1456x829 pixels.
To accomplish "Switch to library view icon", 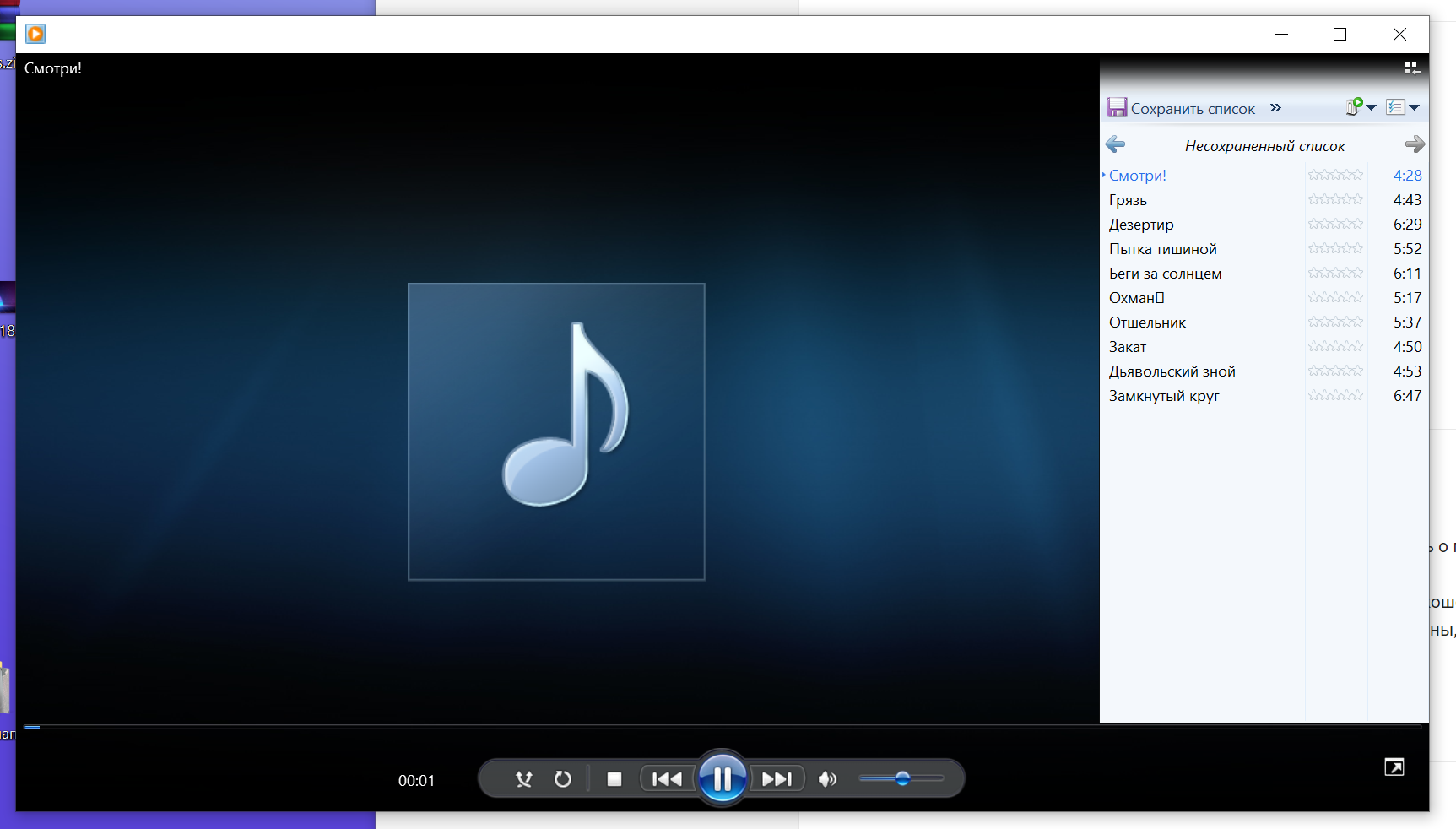I will (x=1412, y=68).
